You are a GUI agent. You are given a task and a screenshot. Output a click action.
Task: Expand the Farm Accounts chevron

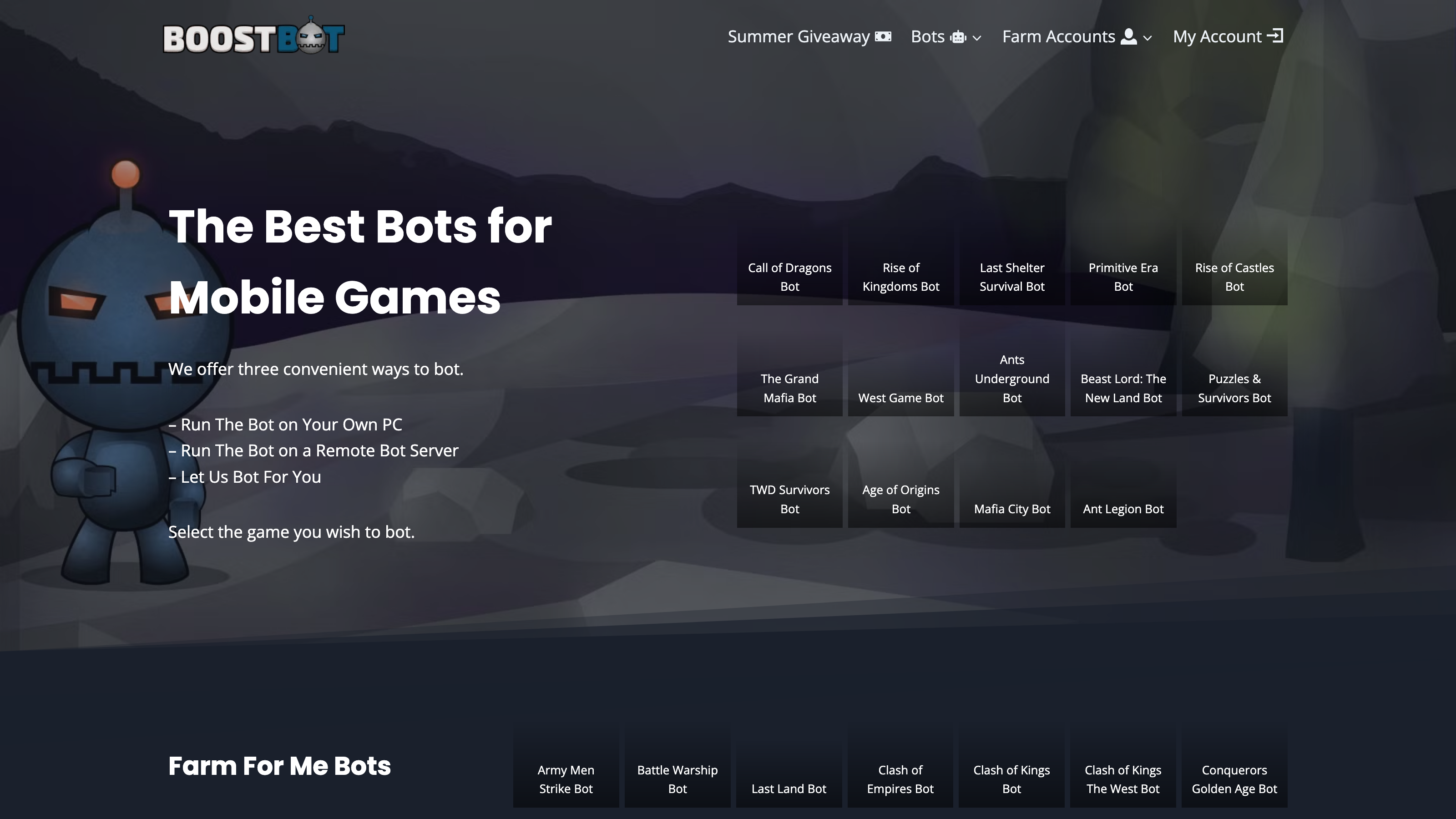pos(1148,38)
